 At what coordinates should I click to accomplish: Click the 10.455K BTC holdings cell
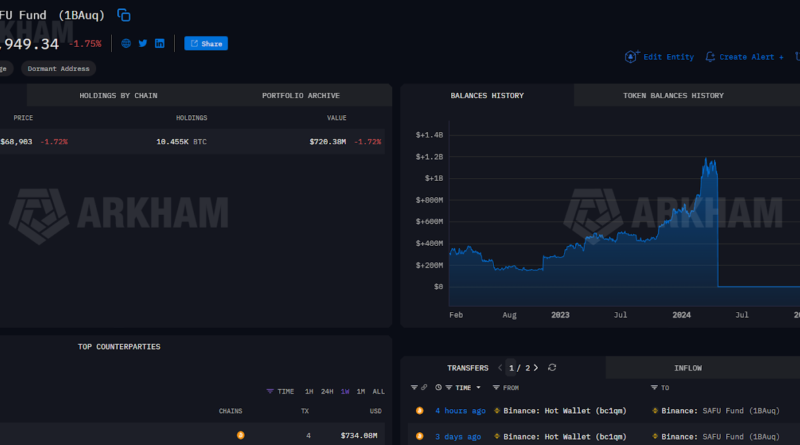point(182,141)
